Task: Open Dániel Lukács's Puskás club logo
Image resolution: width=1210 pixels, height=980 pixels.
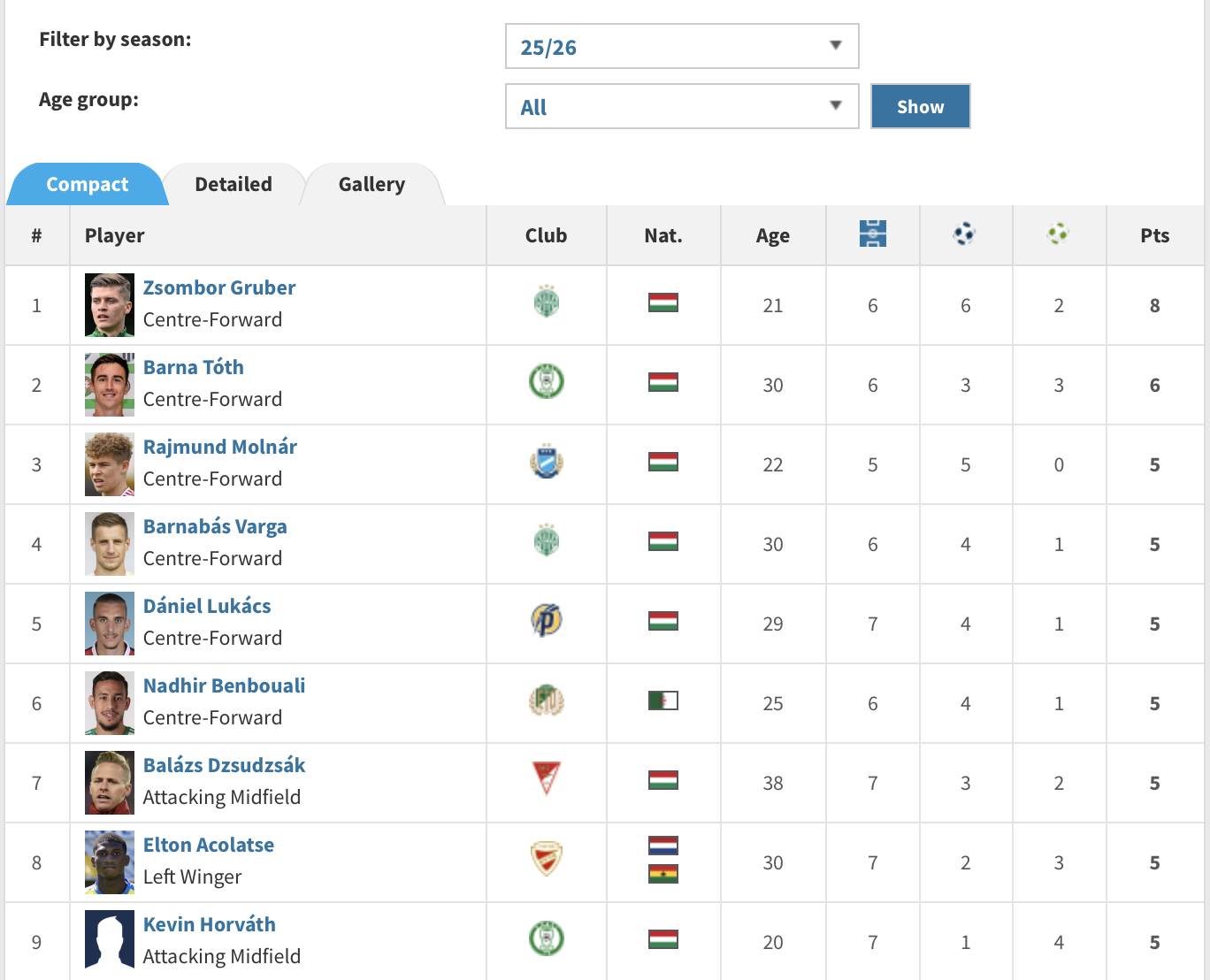Action: tap(547, 620)
